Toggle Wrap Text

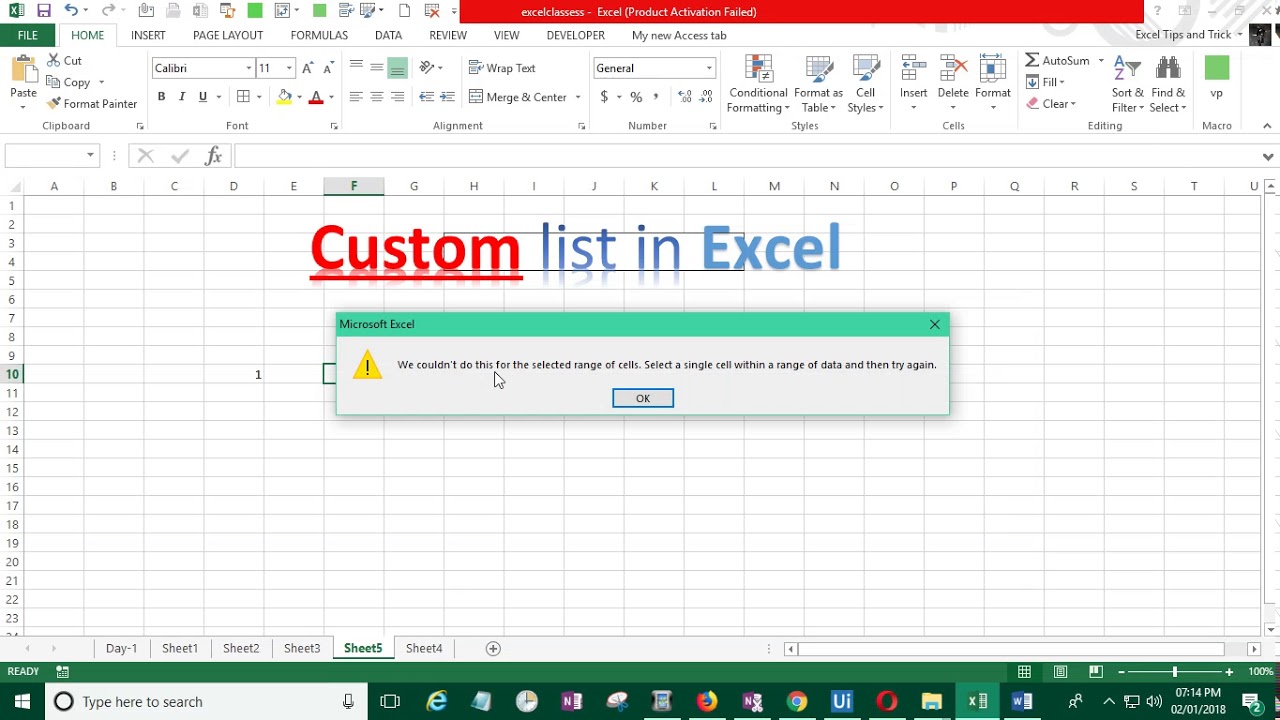pos(502,68)
